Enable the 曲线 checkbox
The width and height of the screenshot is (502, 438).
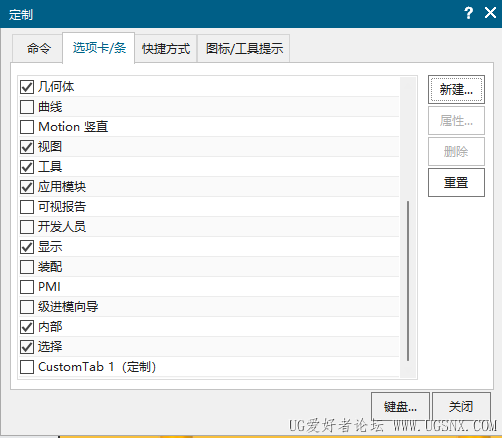[x=27, y=107]
